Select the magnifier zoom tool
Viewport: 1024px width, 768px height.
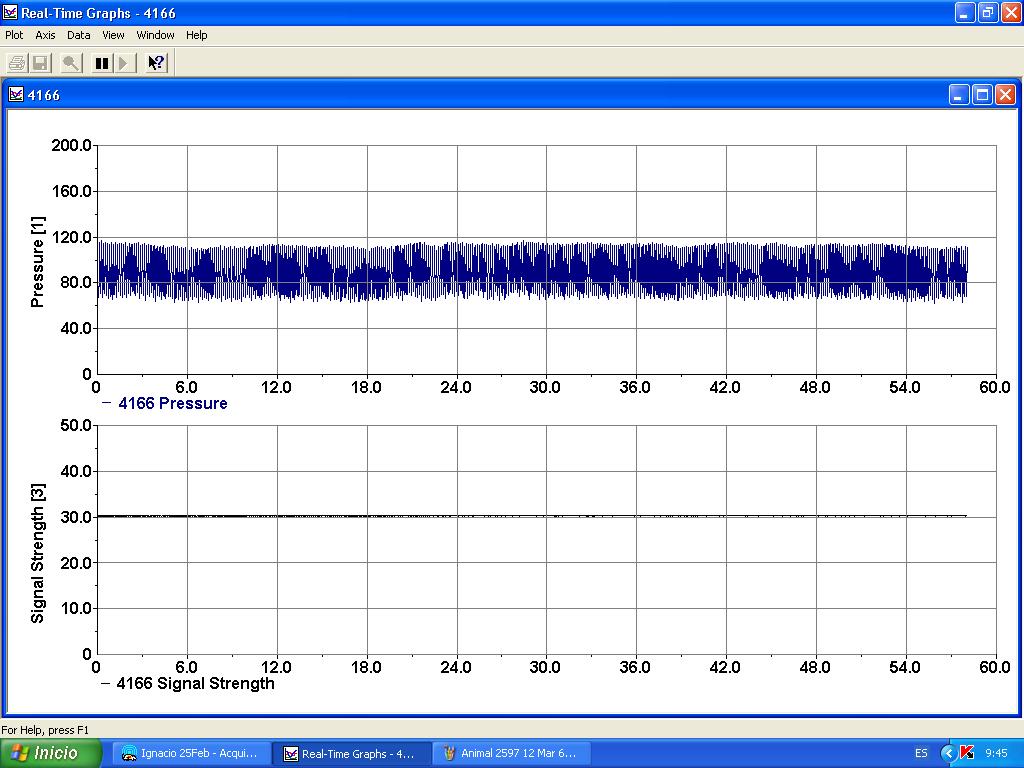coord(71,63)
